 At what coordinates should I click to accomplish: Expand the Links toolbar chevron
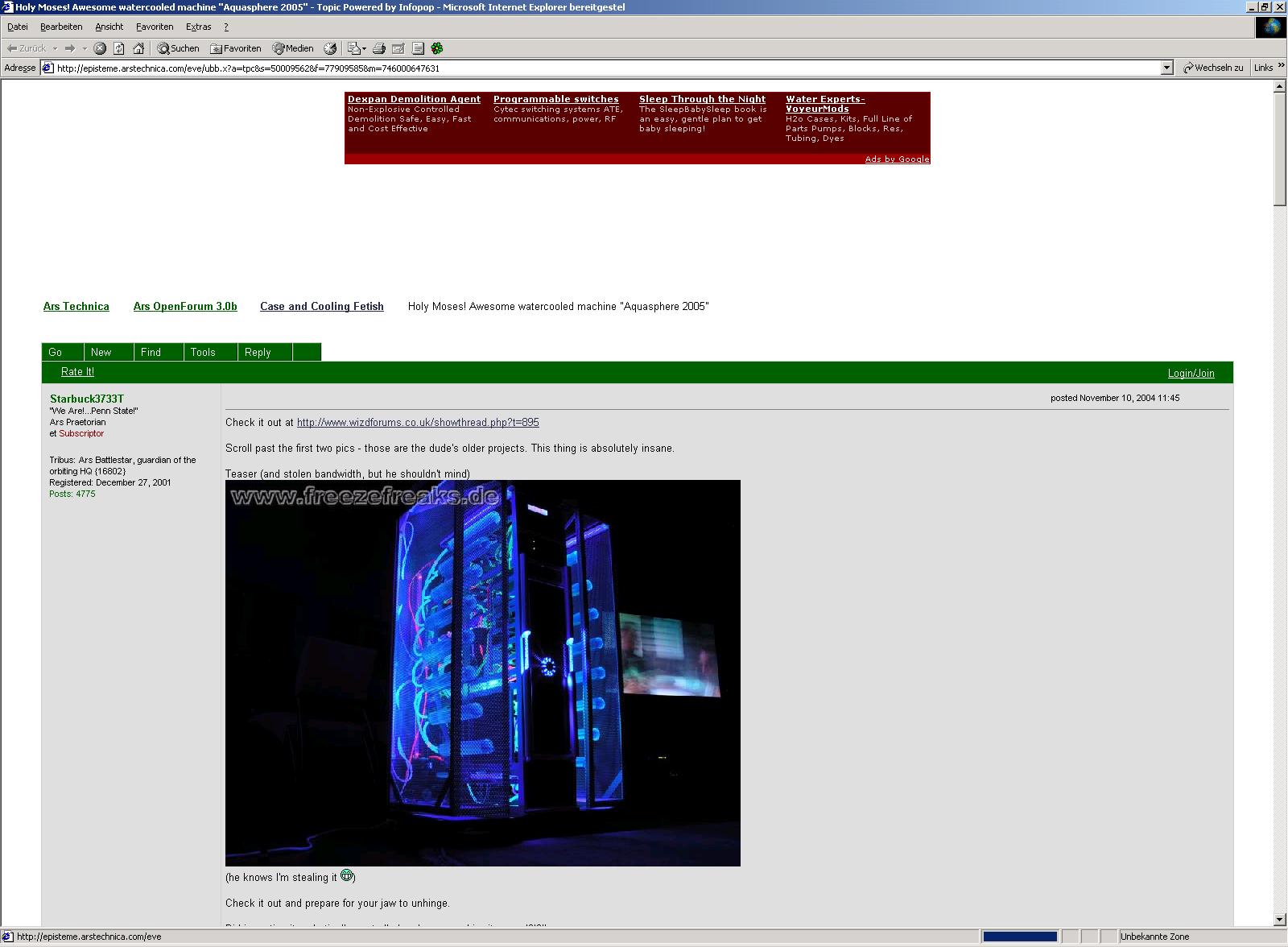1281,67
